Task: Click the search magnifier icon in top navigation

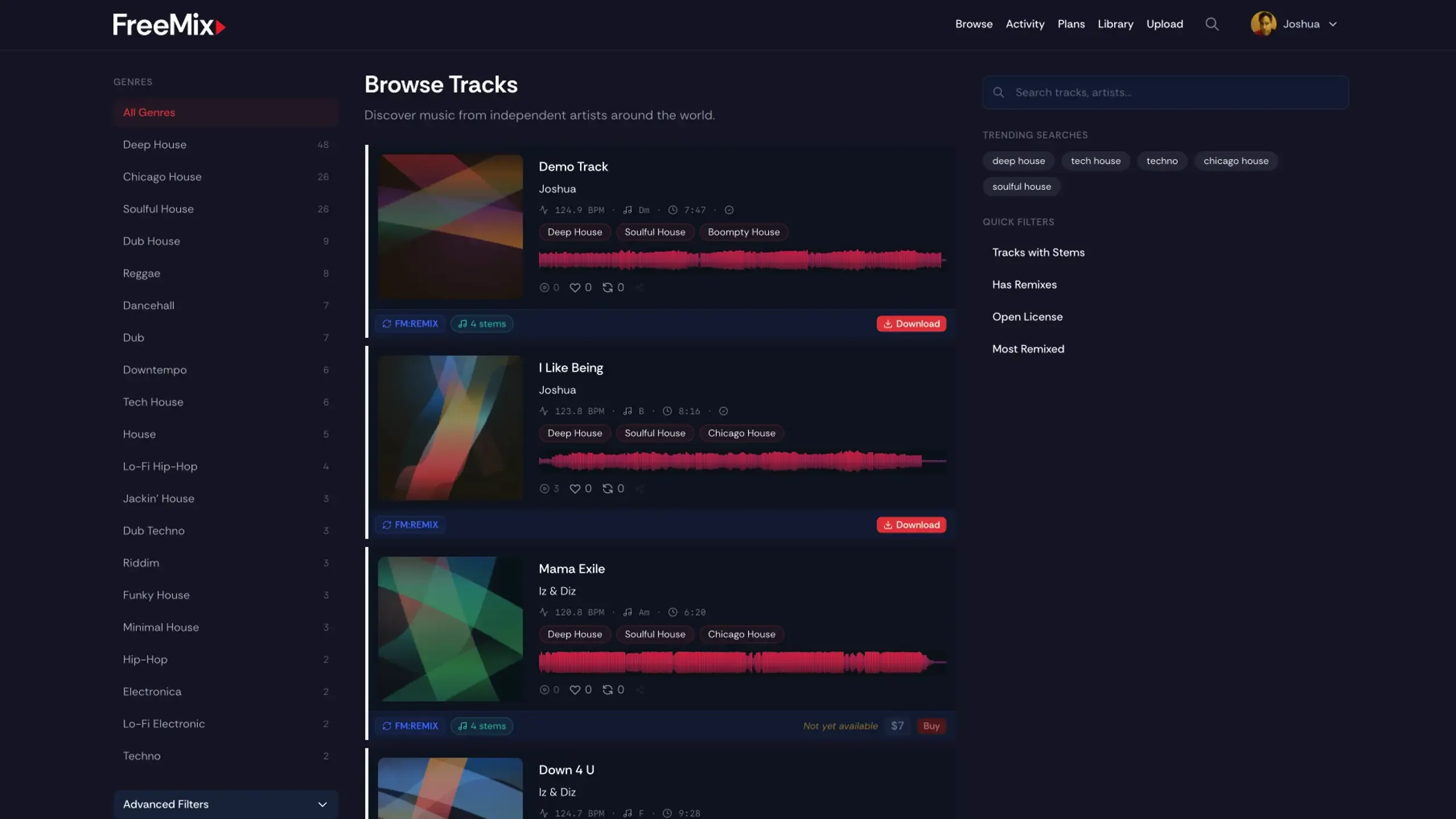Action: click(x=1211, y=24)
